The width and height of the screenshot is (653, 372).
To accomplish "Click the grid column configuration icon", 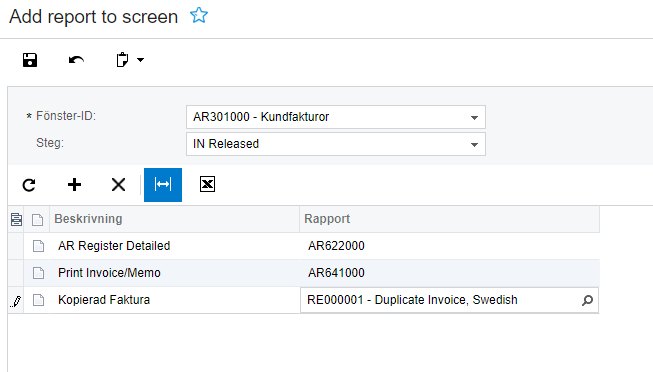I will (16, 219).
